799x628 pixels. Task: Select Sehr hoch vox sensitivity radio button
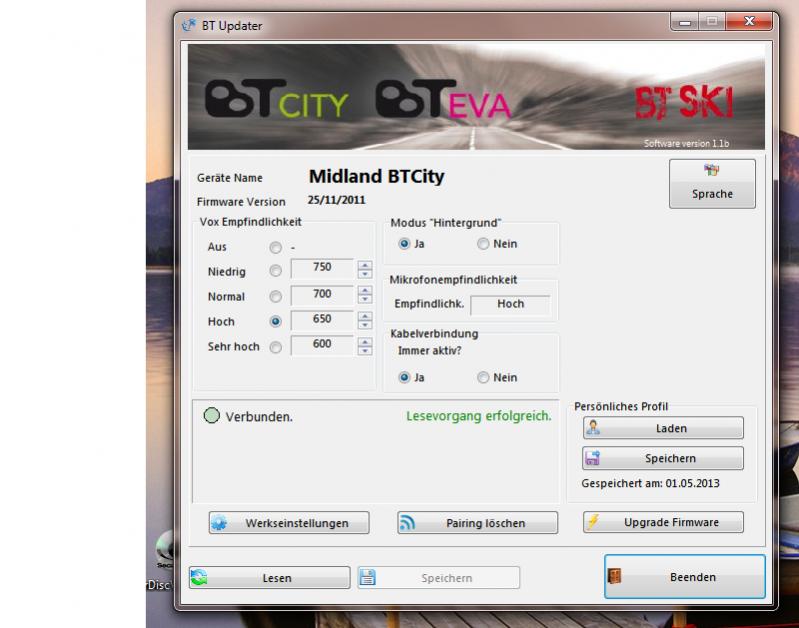(x=275, y=347)
